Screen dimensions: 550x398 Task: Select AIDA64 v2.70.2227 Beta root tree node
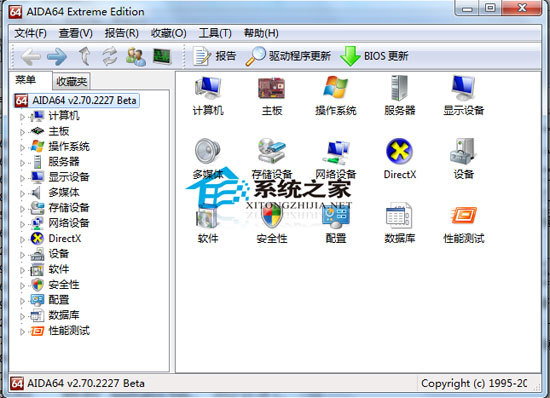[x=77, y=101]
